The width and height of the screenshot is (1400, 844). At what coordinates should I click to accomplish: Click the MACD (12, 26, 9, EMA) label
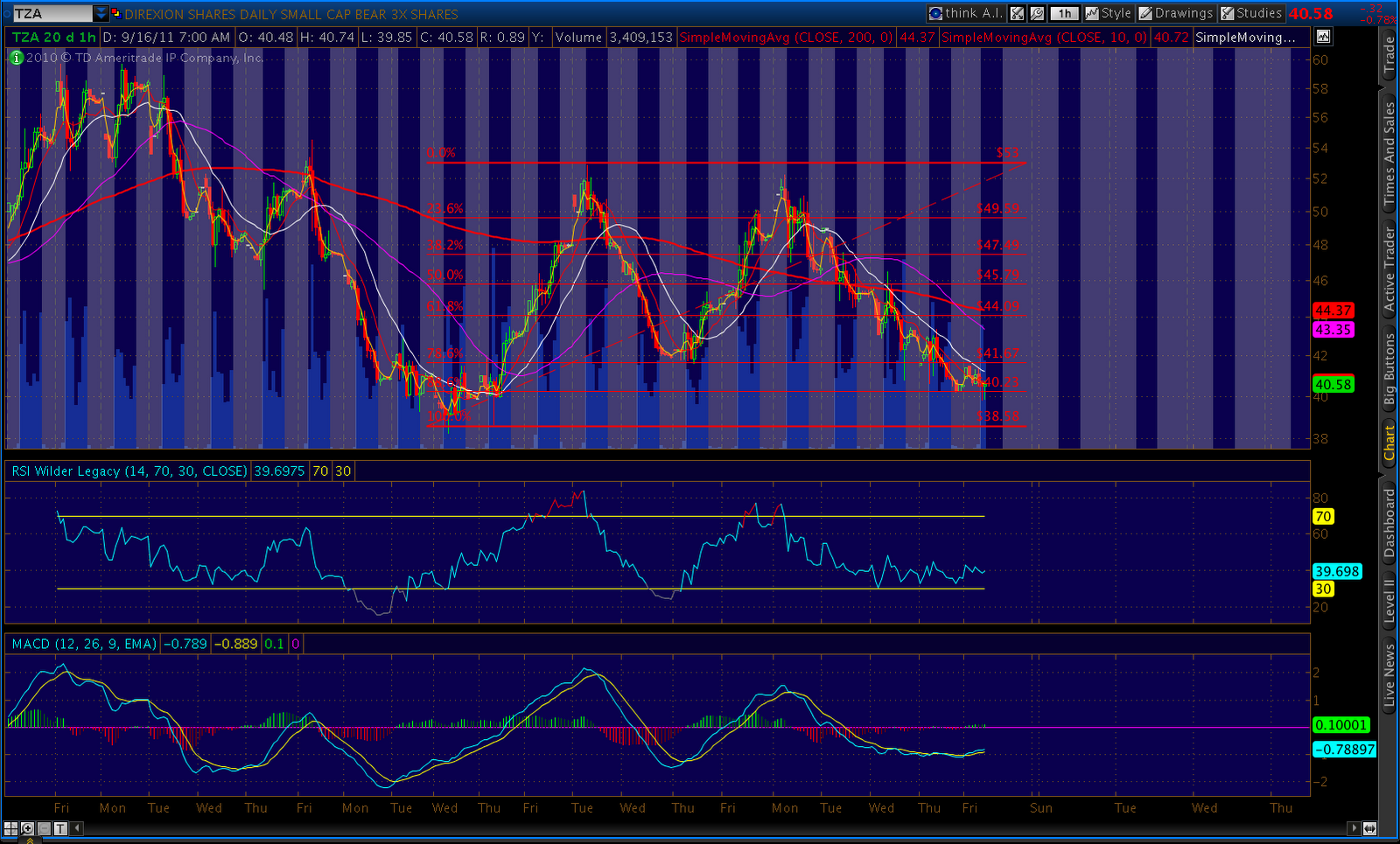[84, 644]
